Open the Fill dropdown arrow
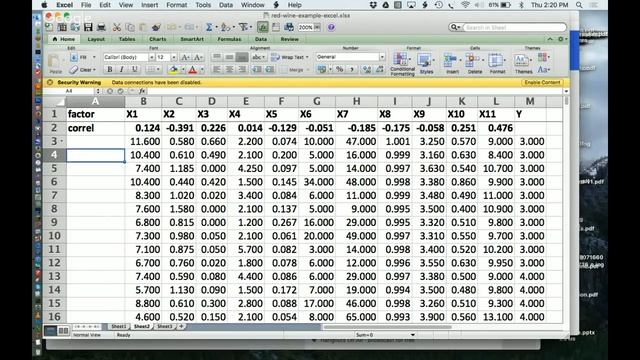Viewport: 640px width, 360px height. [x=94, y=57]
